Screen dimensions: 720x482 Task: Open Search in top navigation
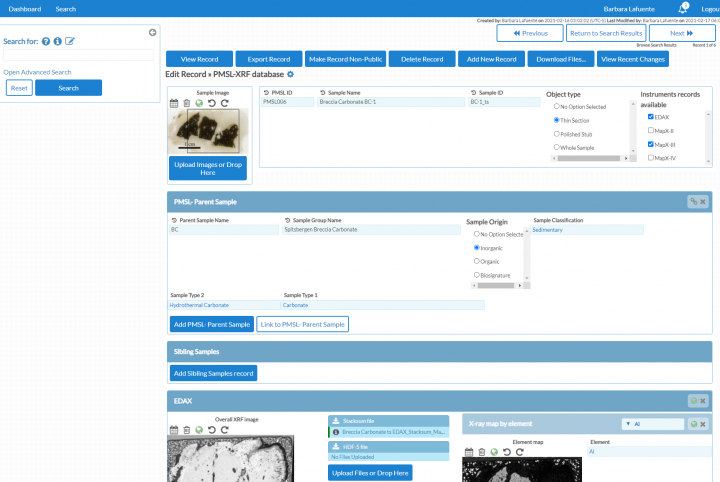(x=66, y=9)
